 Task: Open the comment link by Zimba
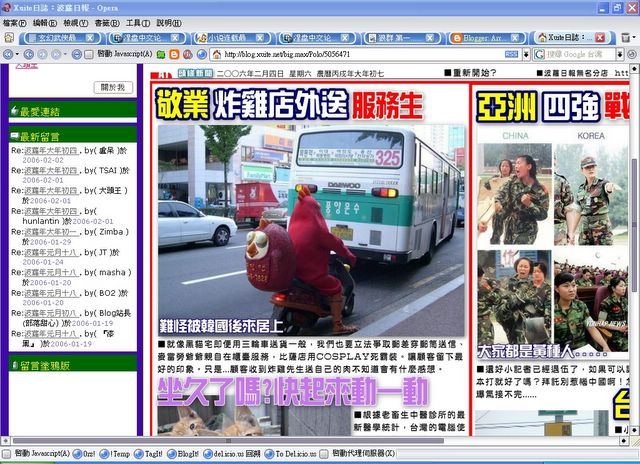pyautogui.click(x=50, y=232)
